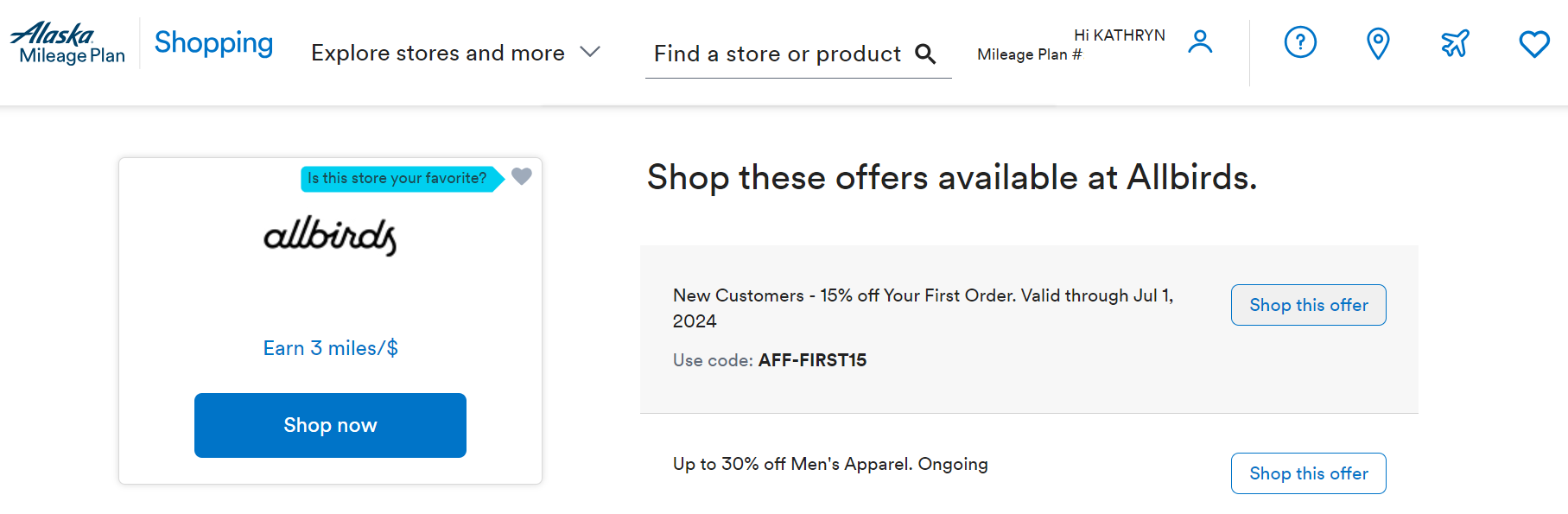This screenshot has width=1568, height=514.
Task: Select the promo code AFF-FIRST15
Action: [x=812, y=360]
